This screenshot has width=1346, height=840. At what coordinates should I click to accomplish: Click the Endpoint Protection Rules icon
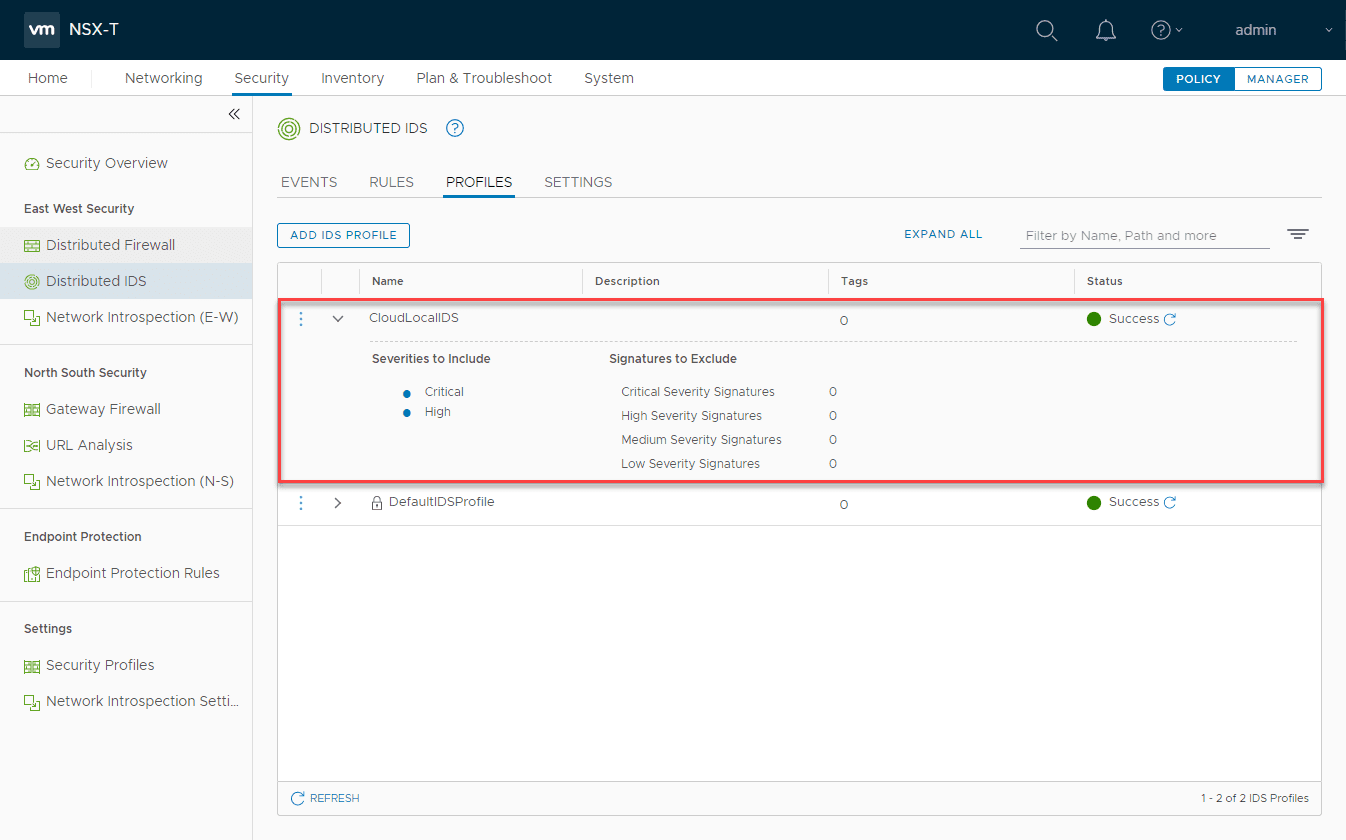click(x=32, y=574)
